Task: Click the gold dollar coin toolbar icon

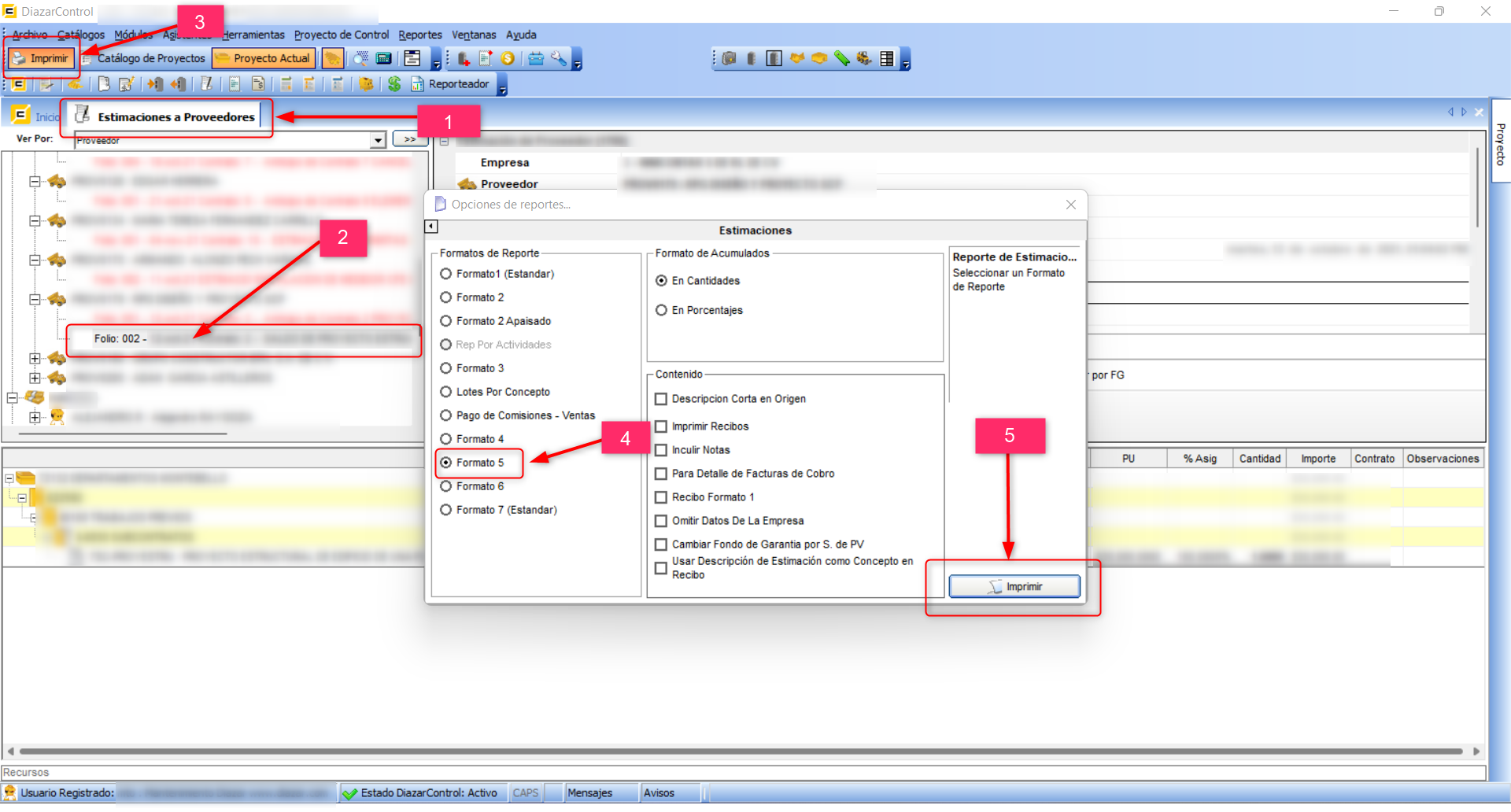Action: click(508, 59)
